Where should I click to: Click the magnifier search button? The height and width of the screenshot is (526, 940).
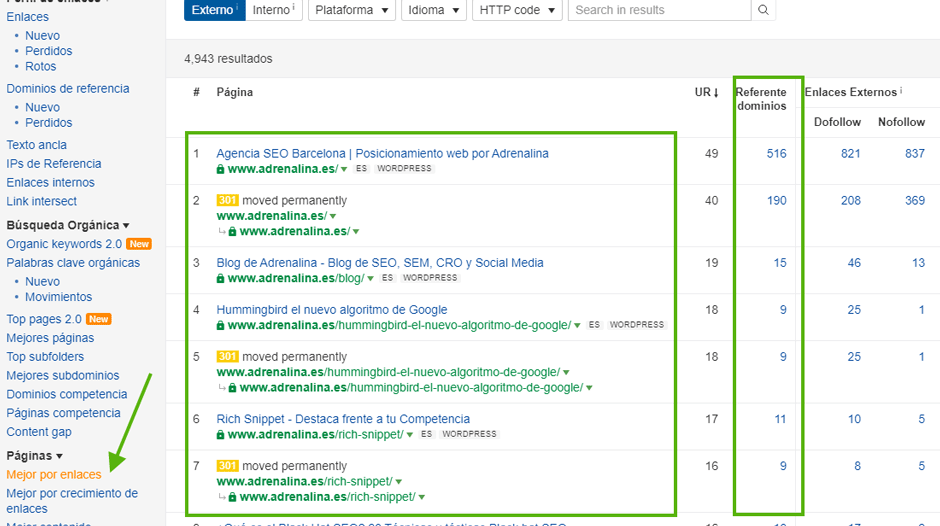point(762,10)
